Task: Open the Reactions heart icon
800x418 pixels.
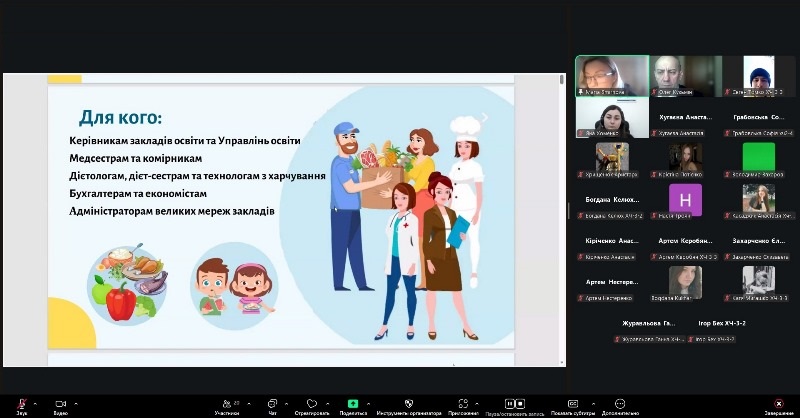Action: click(x=312, y=403)
